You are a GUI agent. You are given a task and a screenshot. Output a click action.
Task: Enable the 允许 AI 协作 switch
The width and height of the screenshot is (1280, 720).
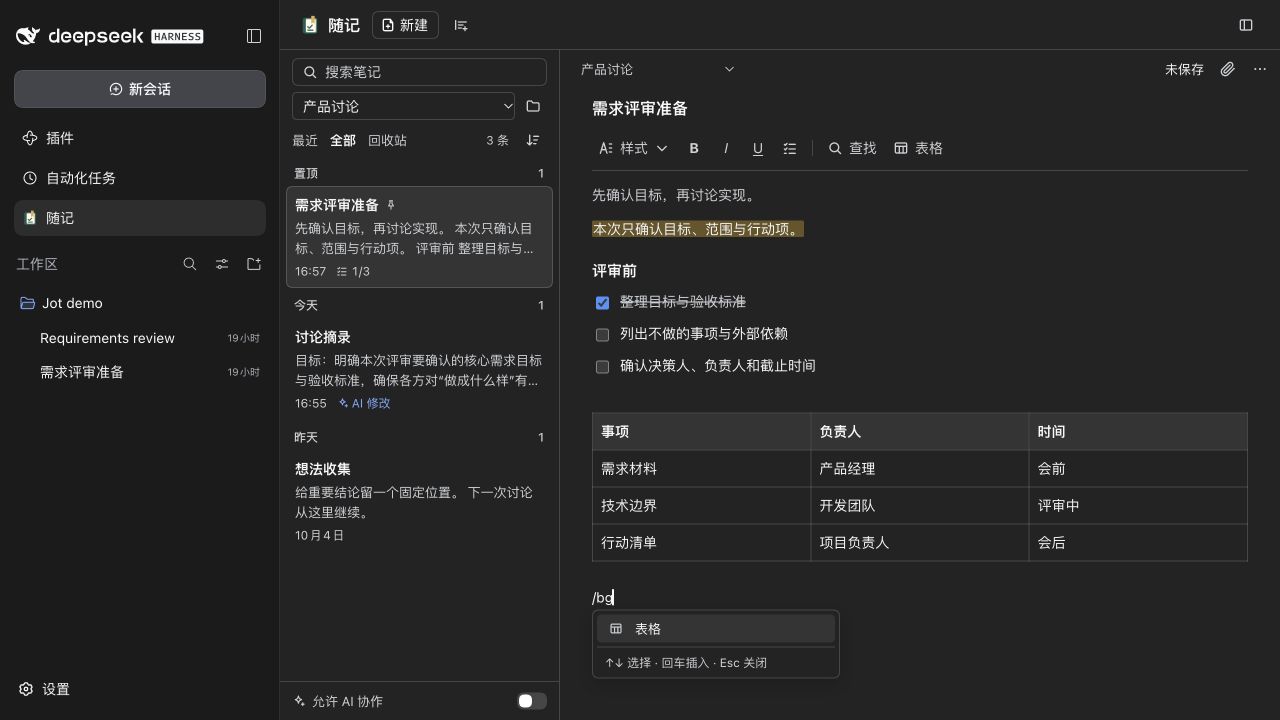click(x=532, y=701)
